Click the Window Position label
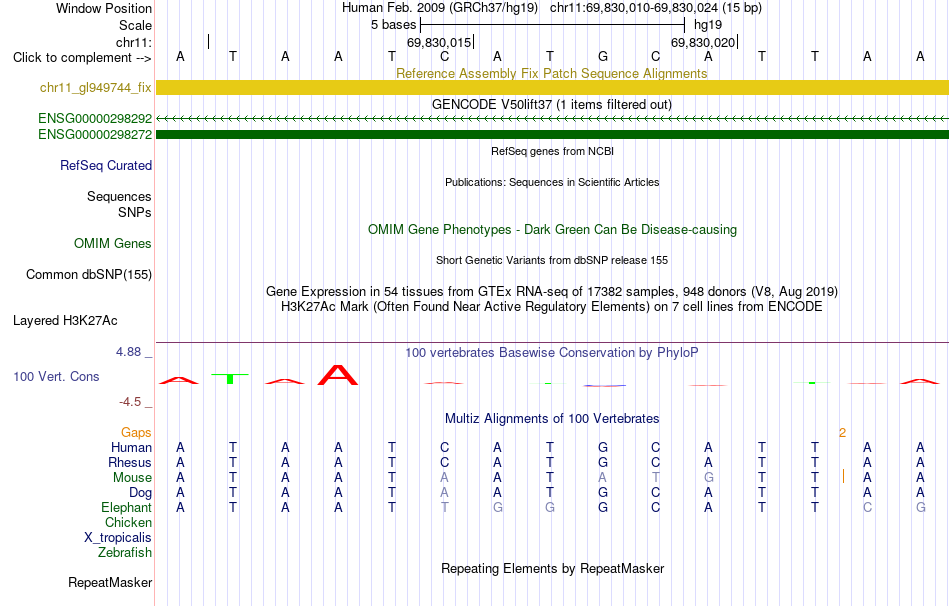Viewport: 950px width, 606px height. [104, 8]
